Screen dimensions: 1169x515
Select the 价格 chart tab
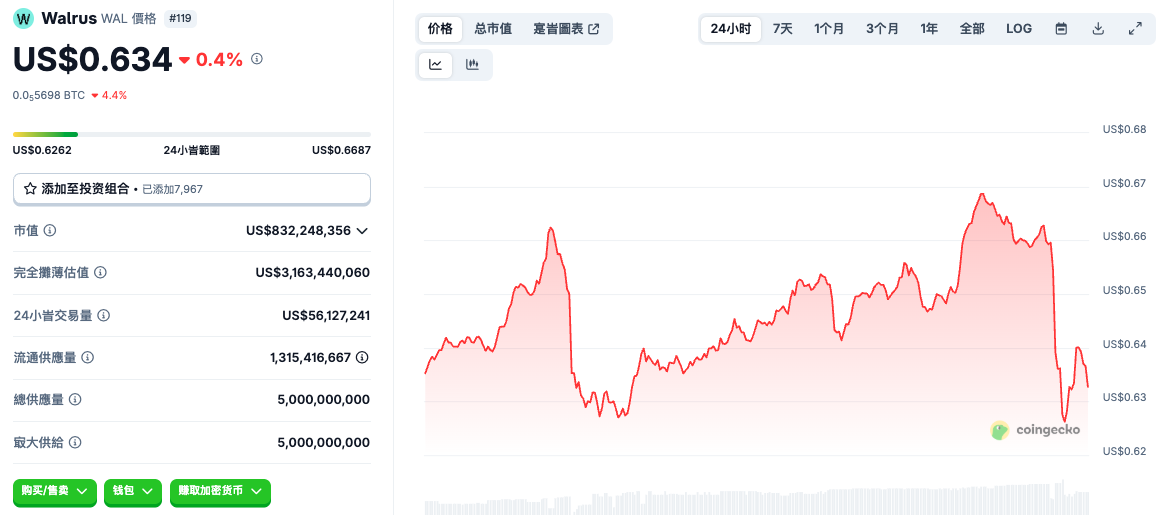point(440,29)
